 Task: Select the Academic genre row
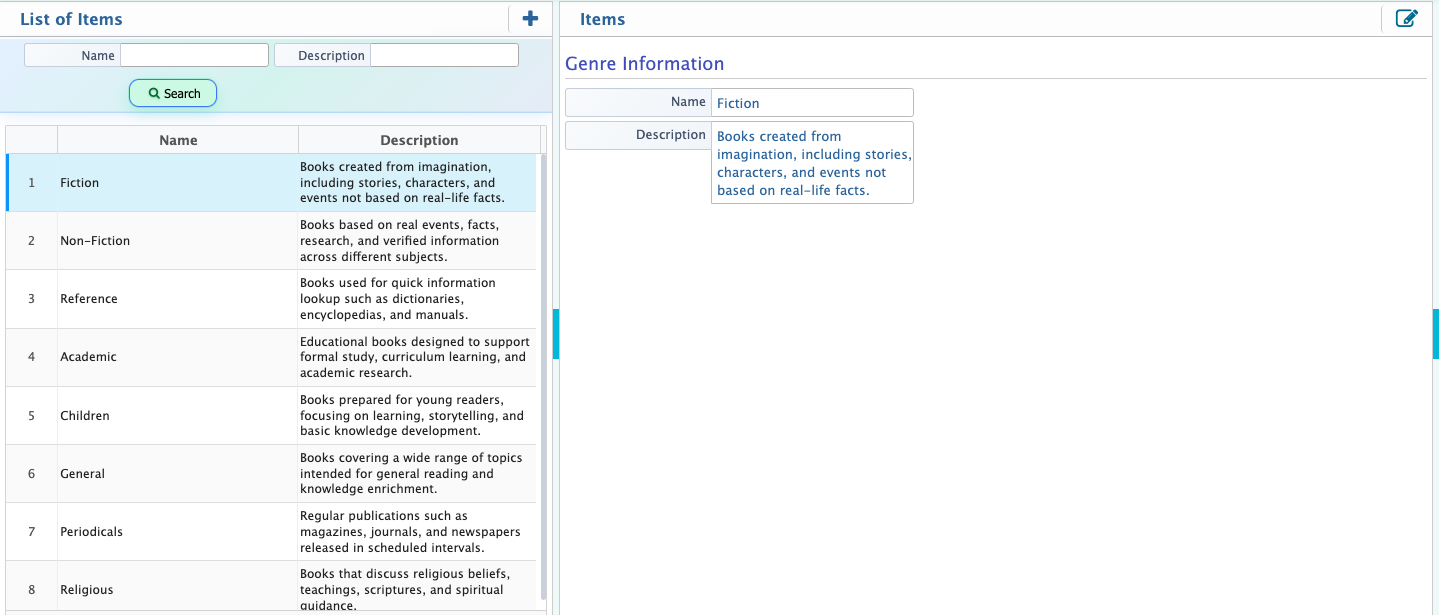(88, 357)
